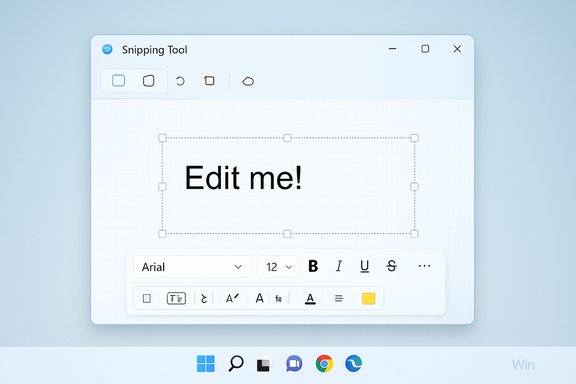Click the underlined A font color icon

(x=310, y=299)
